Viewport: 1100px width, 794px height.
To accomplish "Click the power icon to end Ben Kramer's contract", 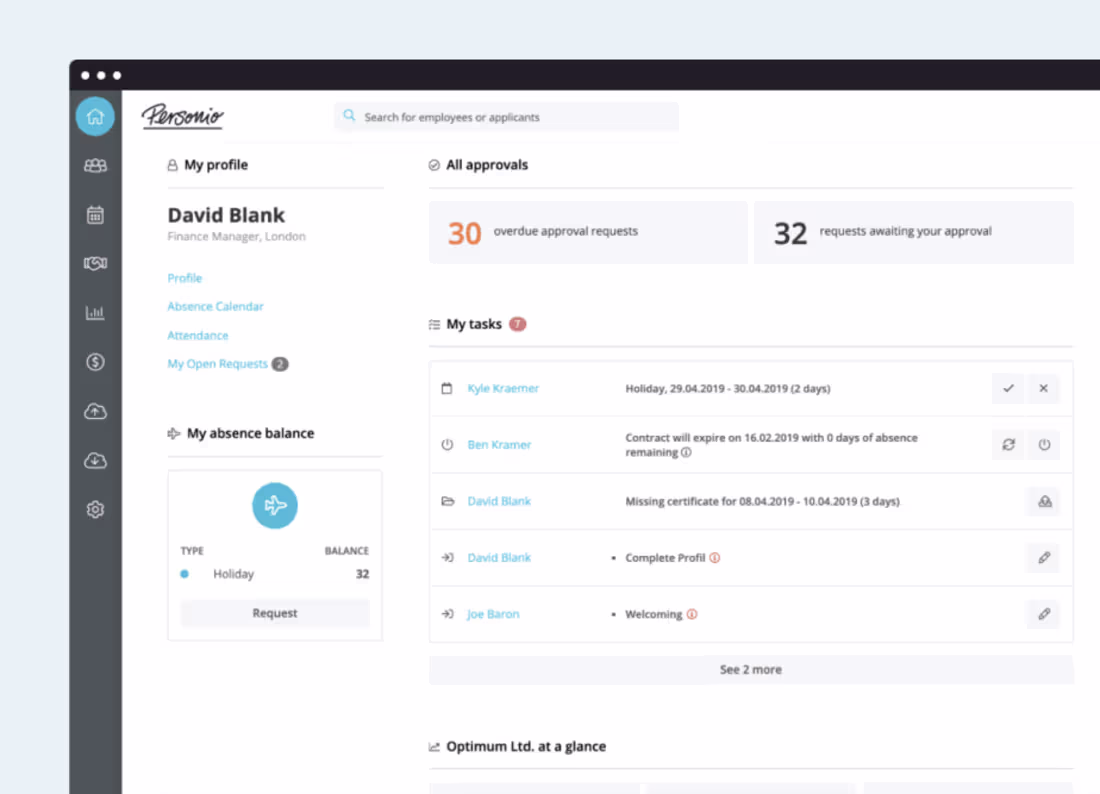I will (x=1043, y=445).
